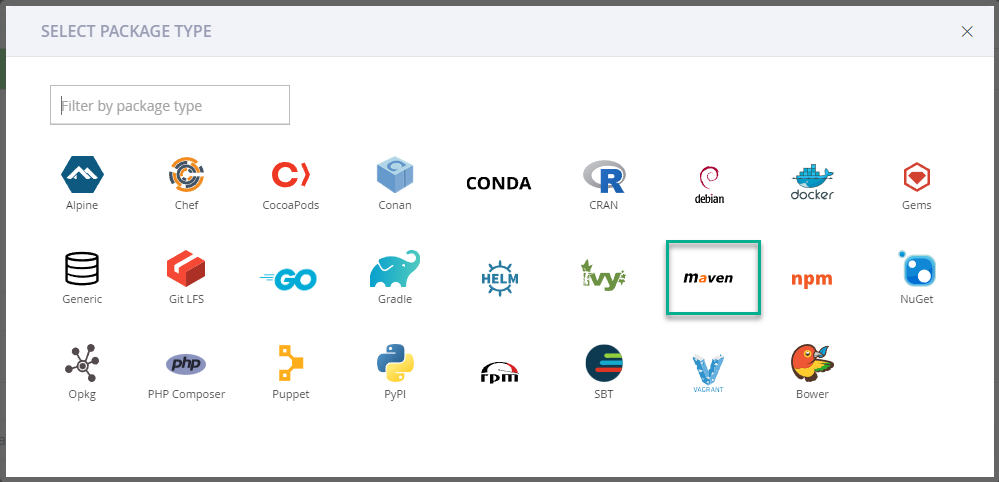999x482 pixels.
Task: Close the Select Package Type dialog
Action: point(967,31)
